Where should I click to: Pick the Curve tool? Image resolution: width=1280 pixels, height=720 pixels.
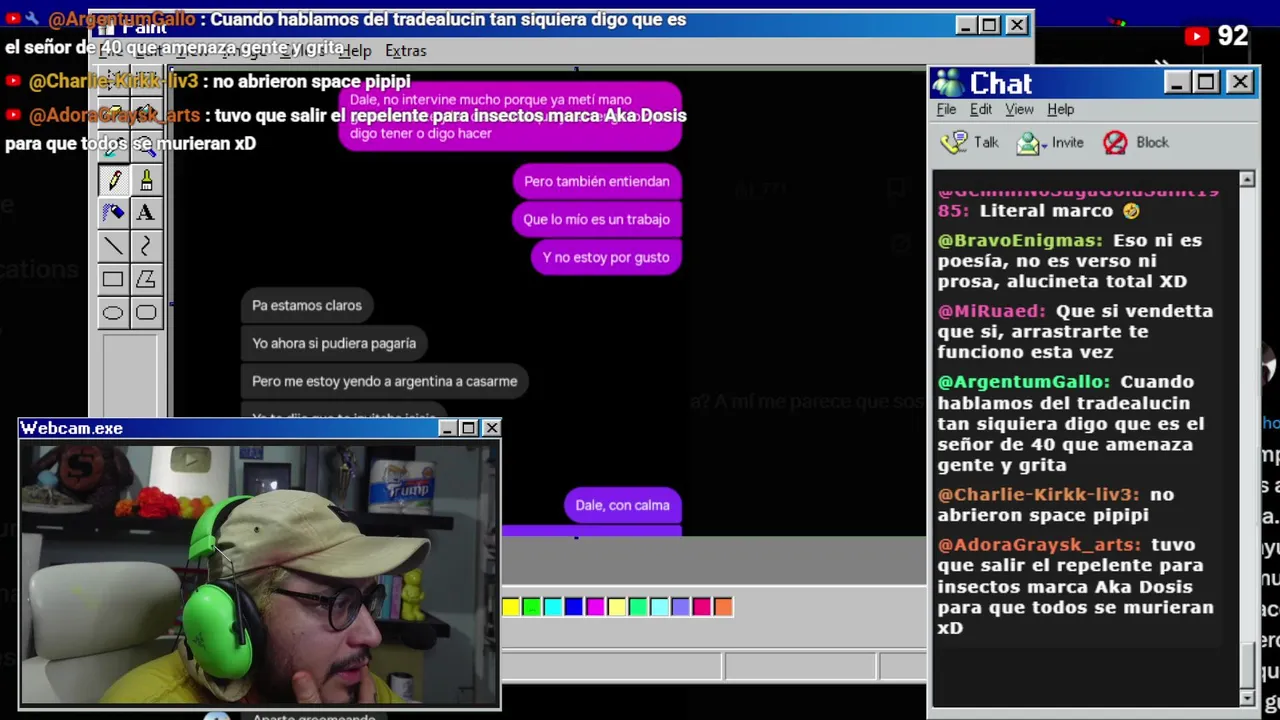pos(146,246)
